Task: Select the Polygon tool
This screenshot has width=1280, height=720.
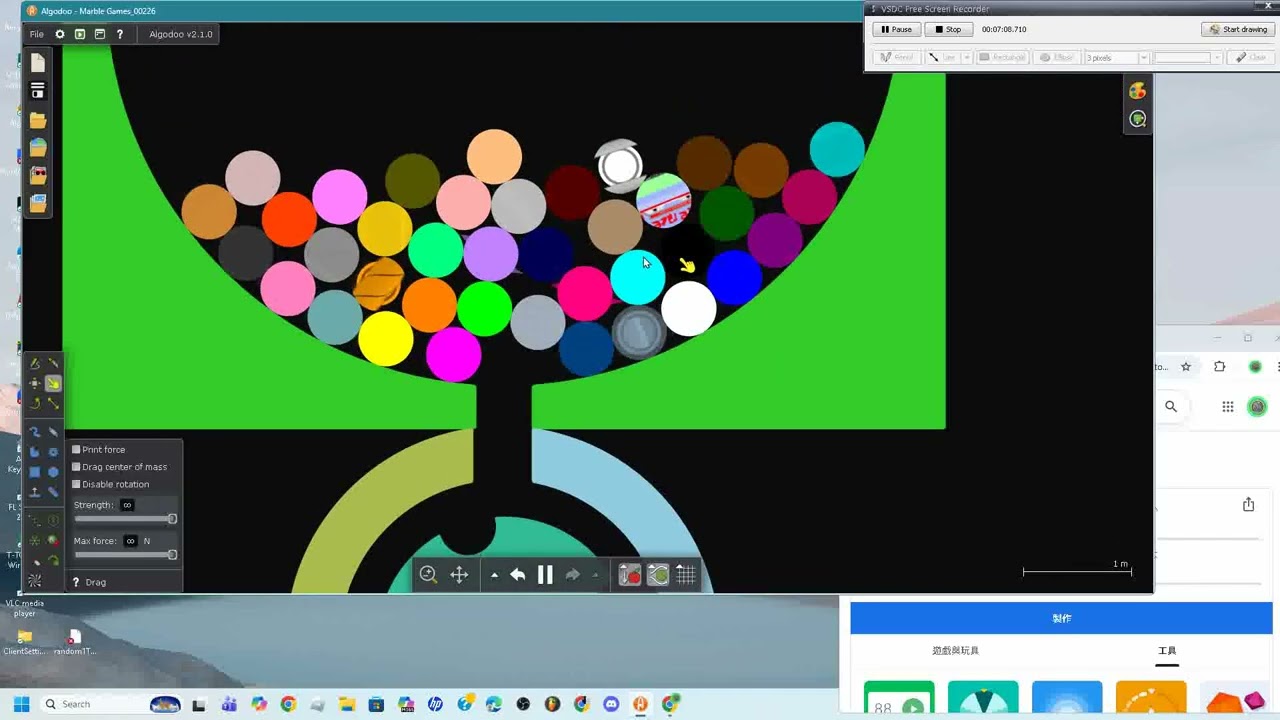Action: (35, 452)
